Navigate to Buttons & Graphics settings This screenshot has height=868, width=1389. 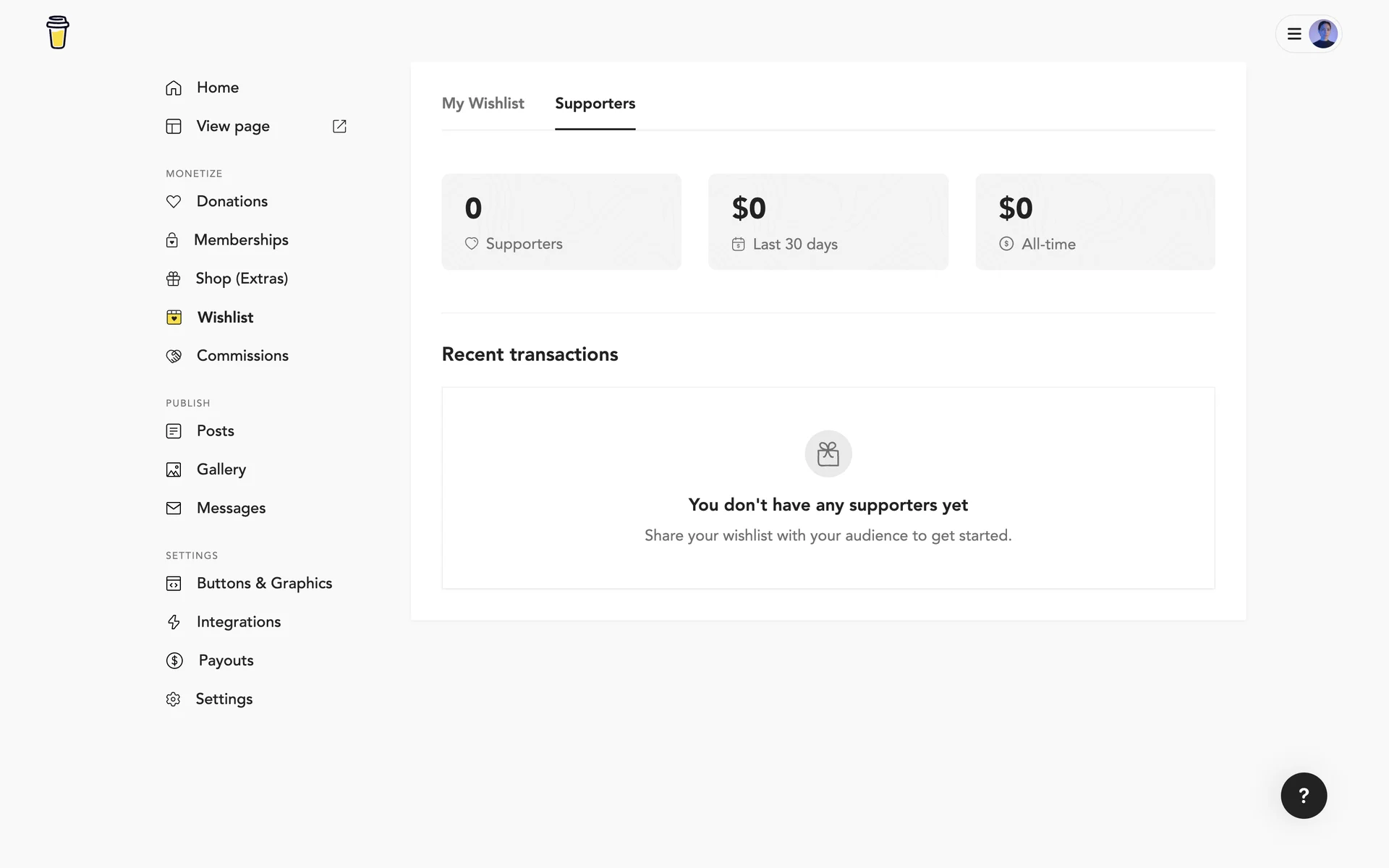264,584
